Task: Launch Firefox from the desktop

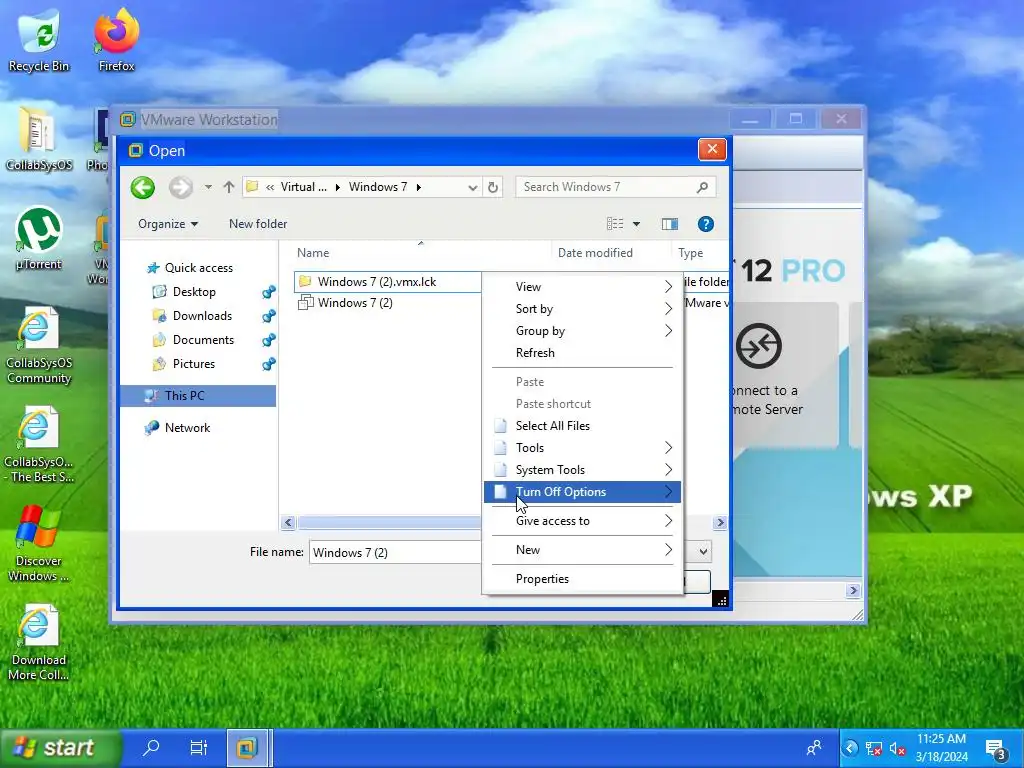Action: pos(116,39)
